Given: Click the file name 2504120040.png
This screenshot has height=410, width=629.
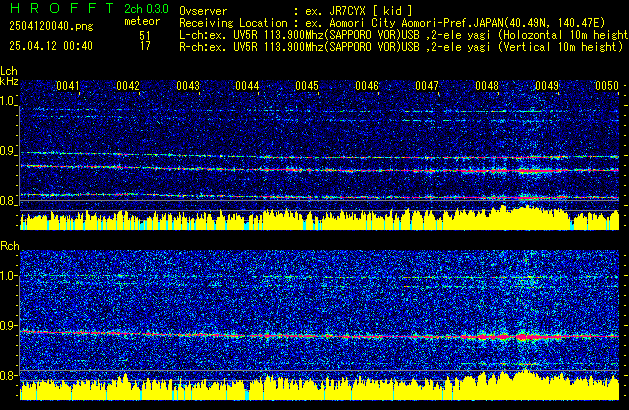Looking at the screenshot, I should coord(51,26).
